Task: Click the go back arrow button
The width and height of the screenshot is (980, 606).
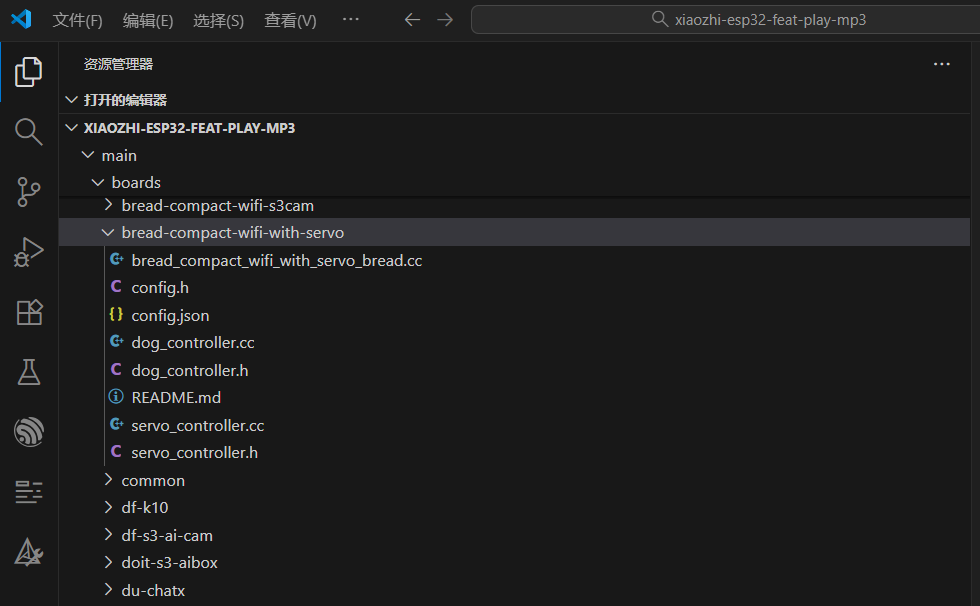Action: point(411,20)
